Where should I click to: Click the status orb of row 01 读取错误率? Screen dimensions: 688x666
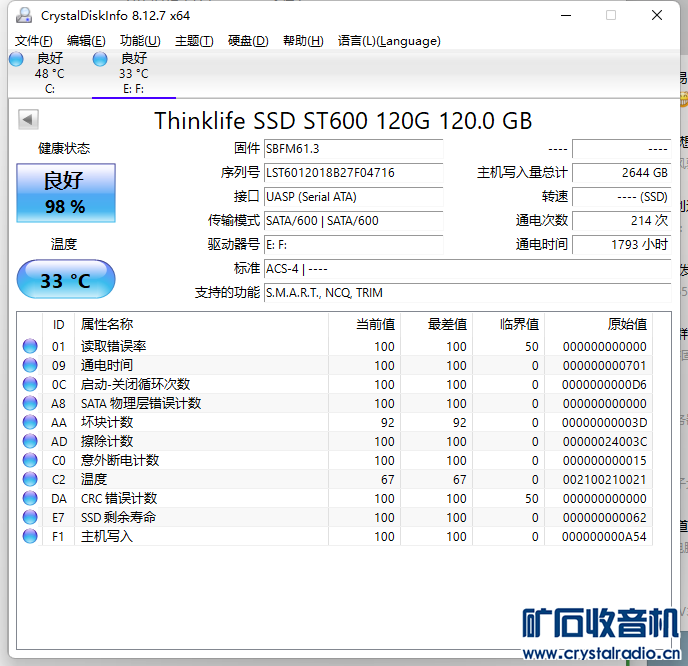pos(30,346)
